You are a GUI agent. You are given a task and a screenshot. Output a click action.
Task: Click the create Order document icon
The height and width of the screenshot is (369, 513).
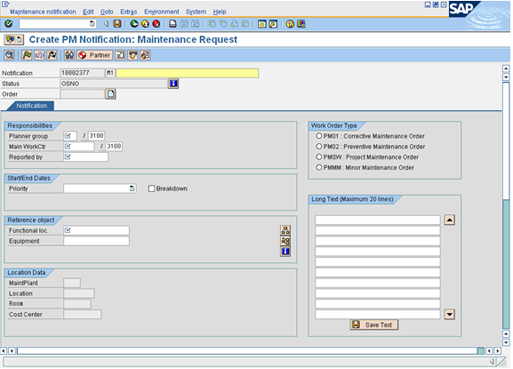[x=111, y=94]
